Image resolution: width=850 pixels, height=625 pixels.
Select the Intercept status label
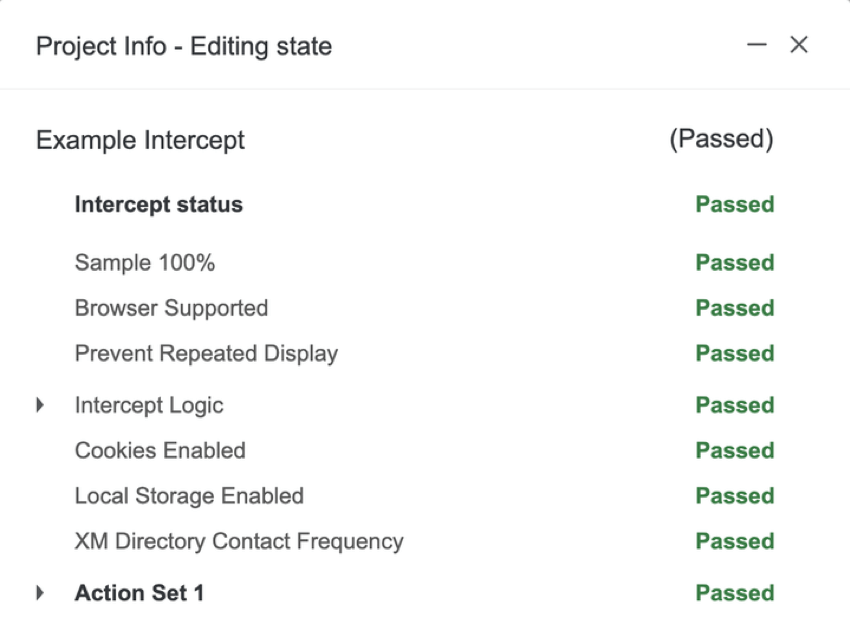tap(158, 205)
